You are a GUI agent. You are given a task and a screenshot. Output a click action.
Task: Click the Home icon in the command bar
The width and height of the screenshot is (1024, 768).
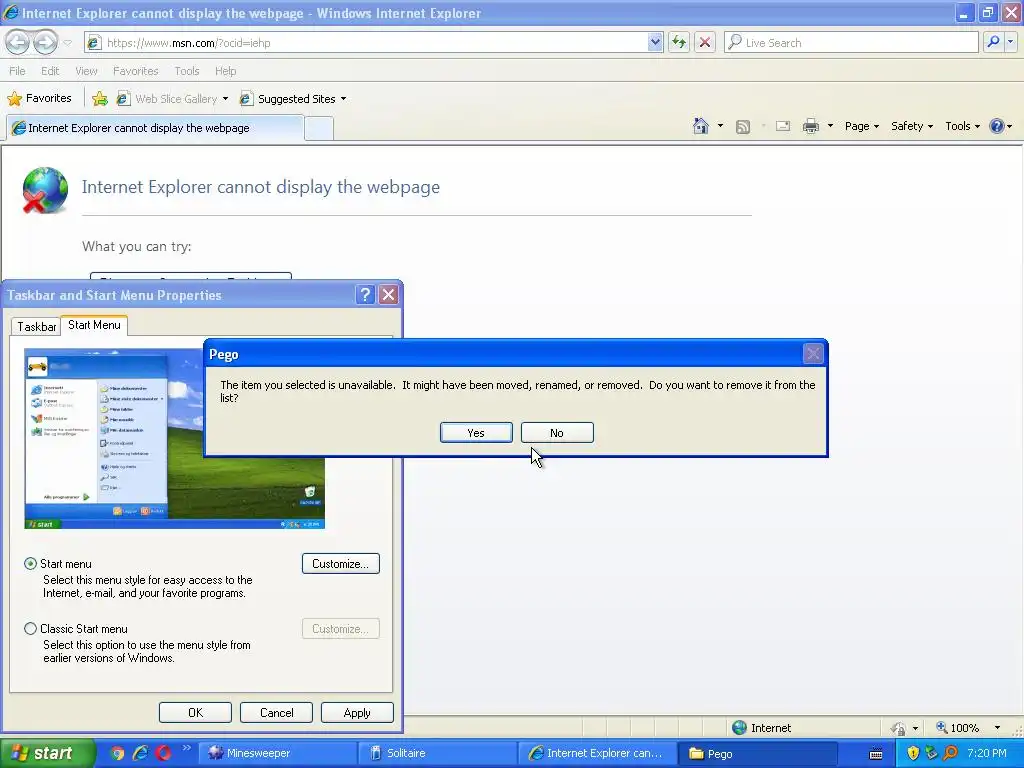701,126
